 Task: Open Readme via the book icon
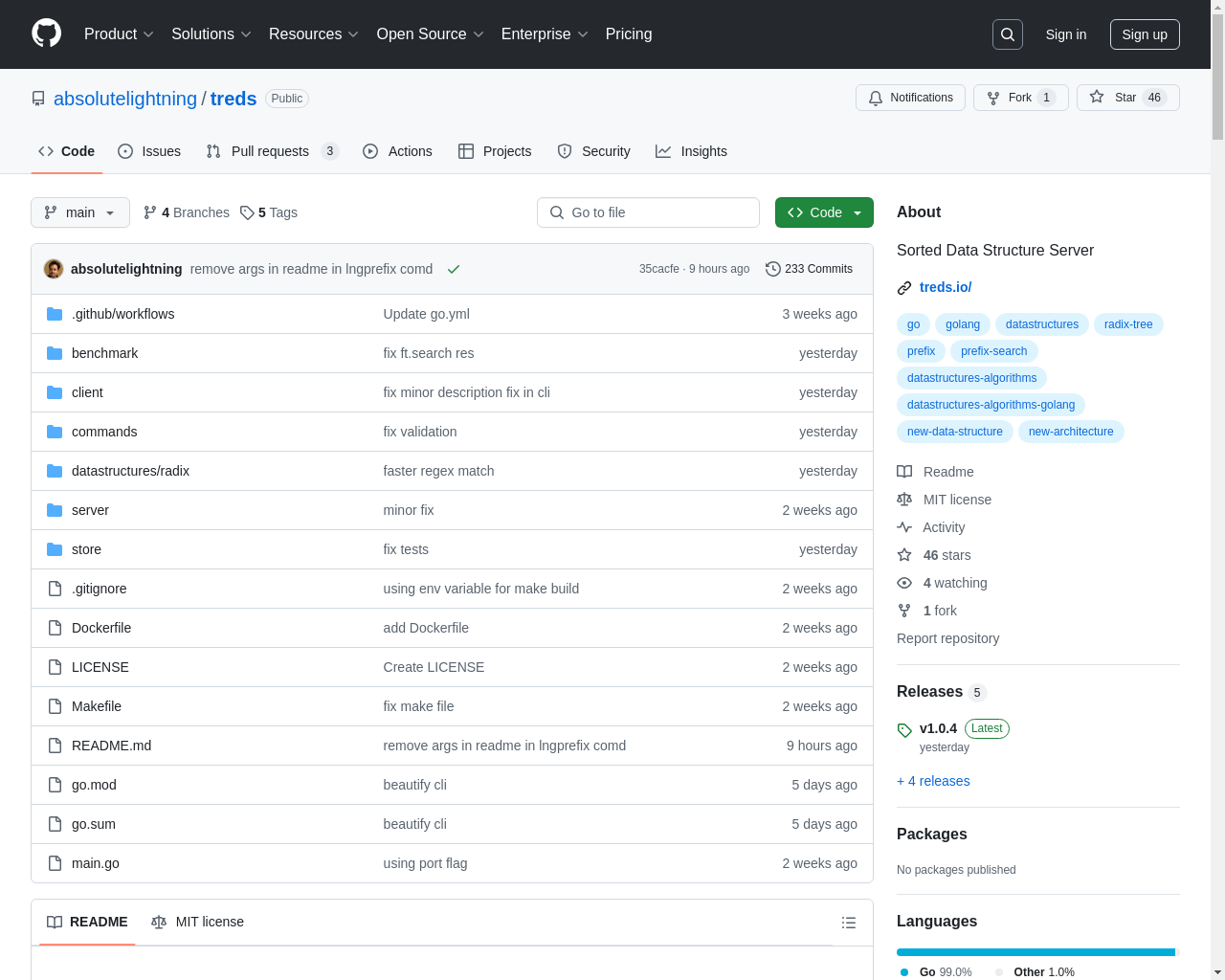(904, 472)
